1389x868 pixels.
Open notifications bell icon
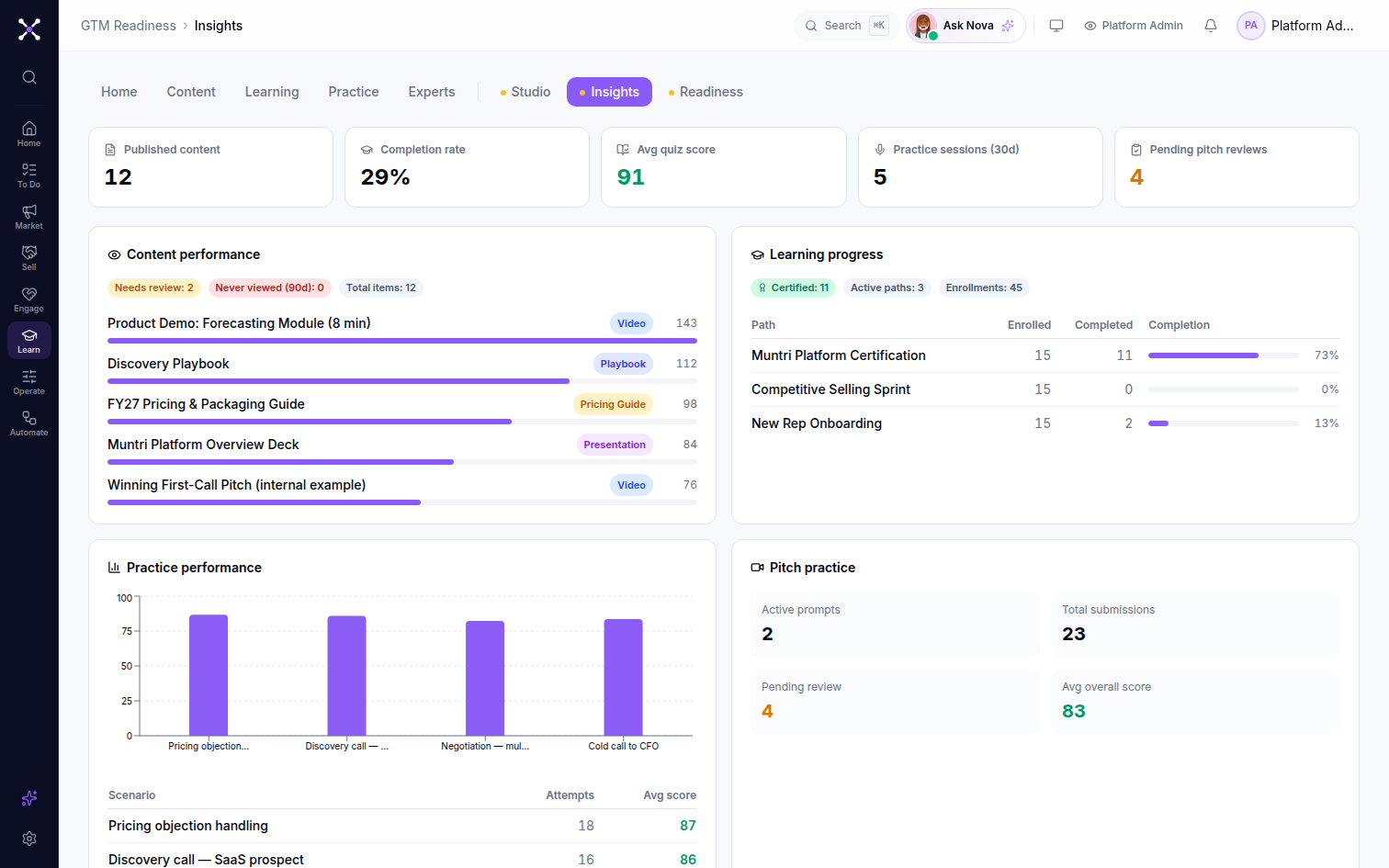(1211, 26)
